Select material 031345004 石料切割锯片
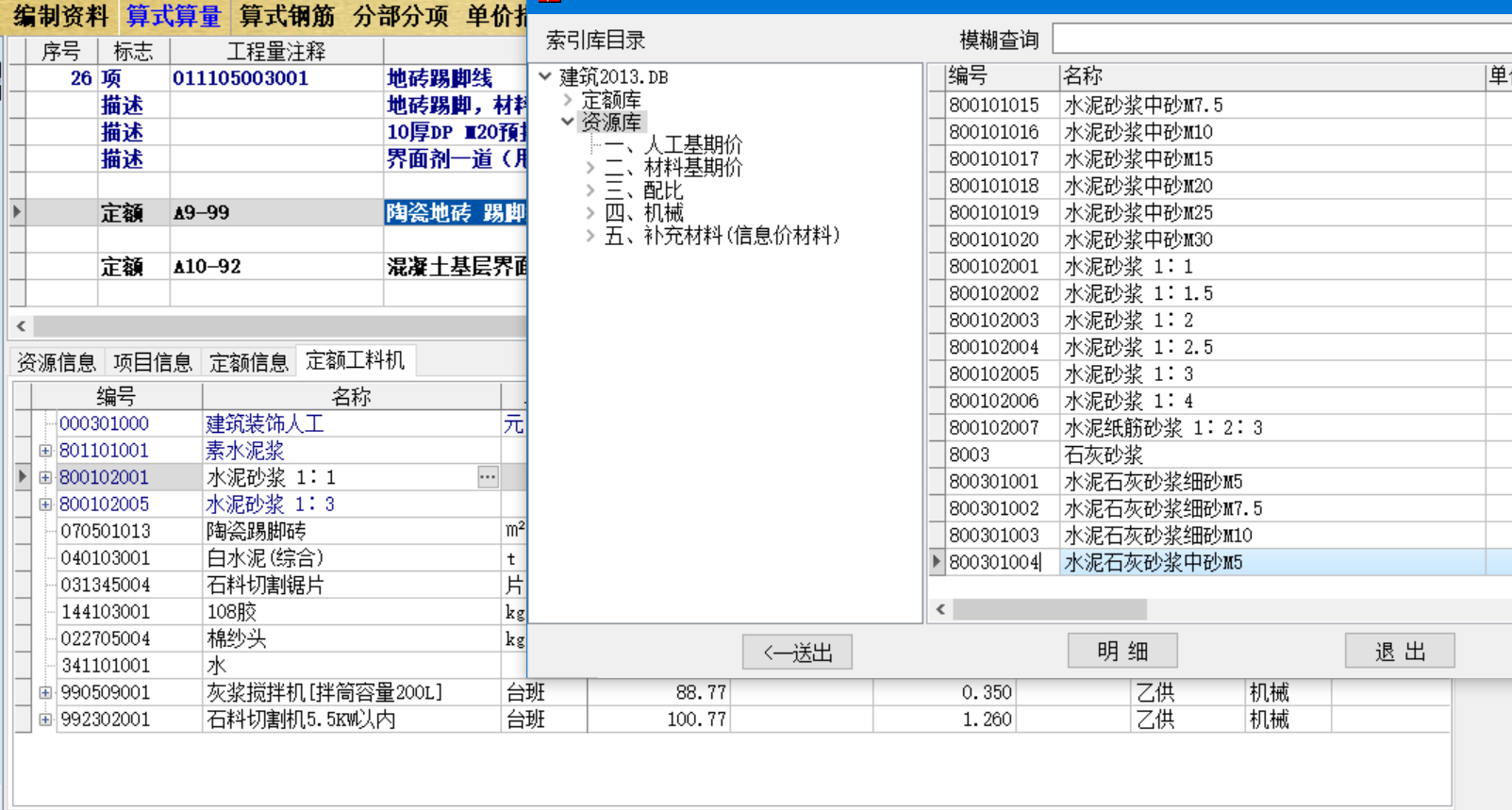 tap(269, 585)
